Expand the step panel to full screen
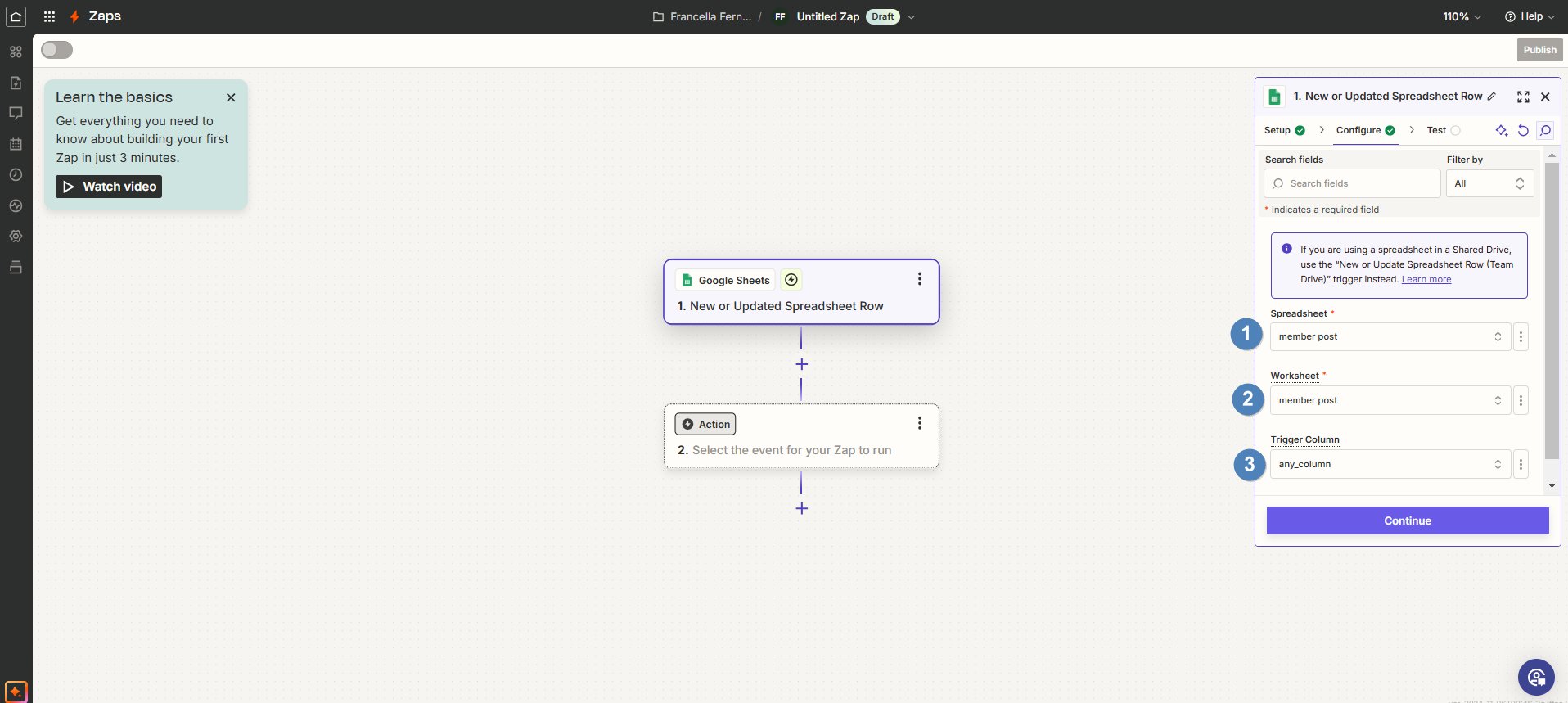Viewport: 1568px width, 703px height. point(1523,97)
